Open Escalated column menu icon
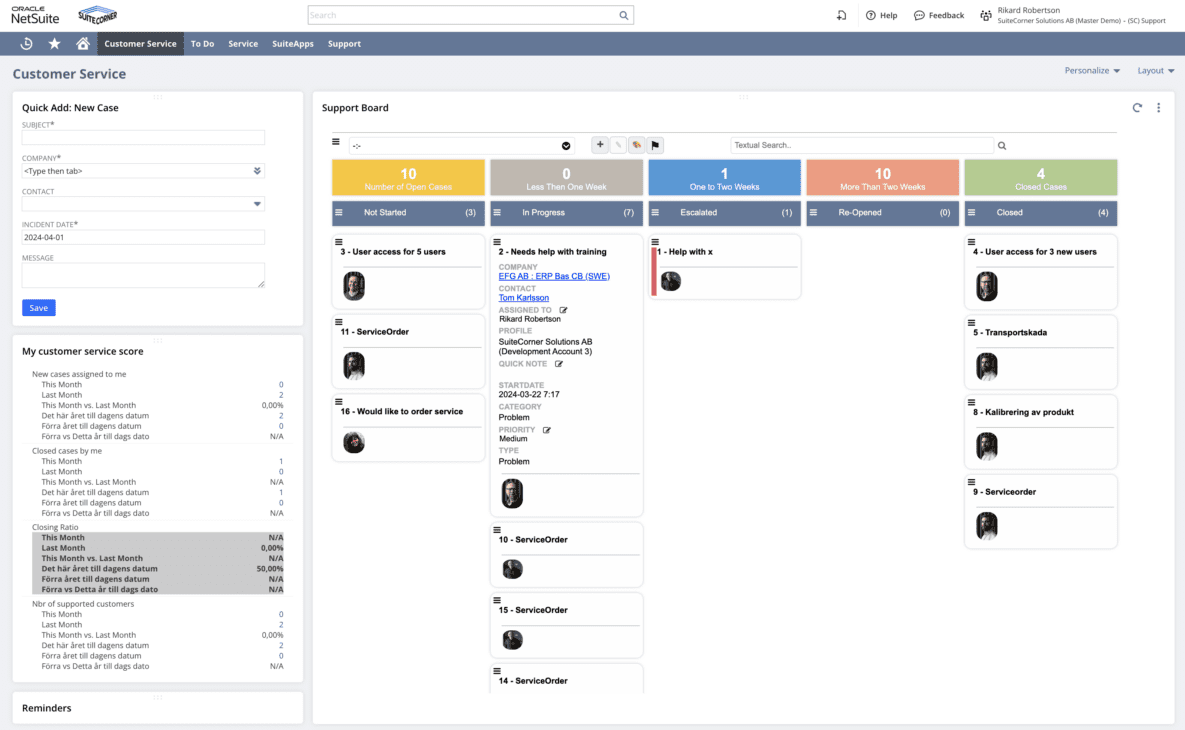Viewport: 1185px width, 730px height. [655, 212]
